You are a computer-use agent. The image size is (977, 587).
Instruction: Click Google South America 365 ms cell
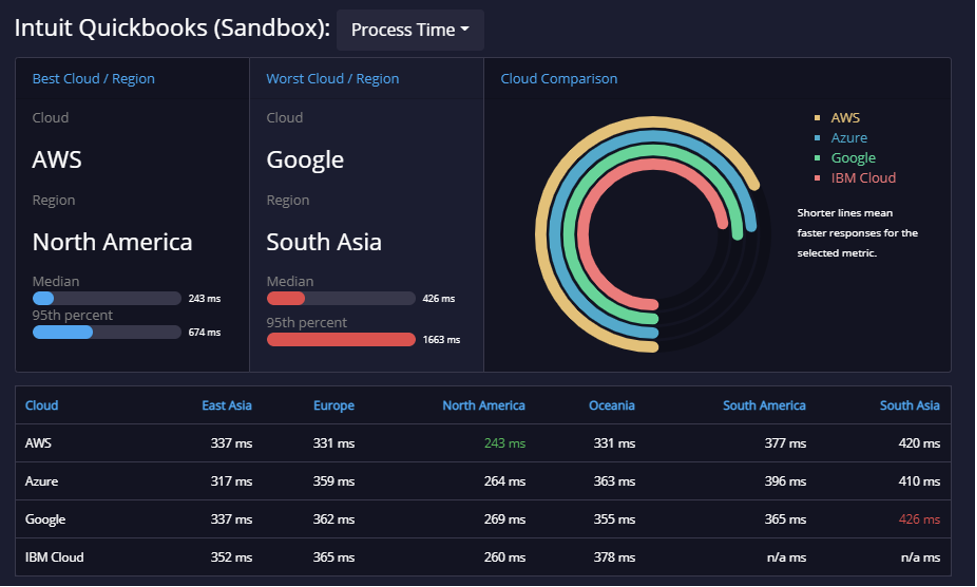785,519
